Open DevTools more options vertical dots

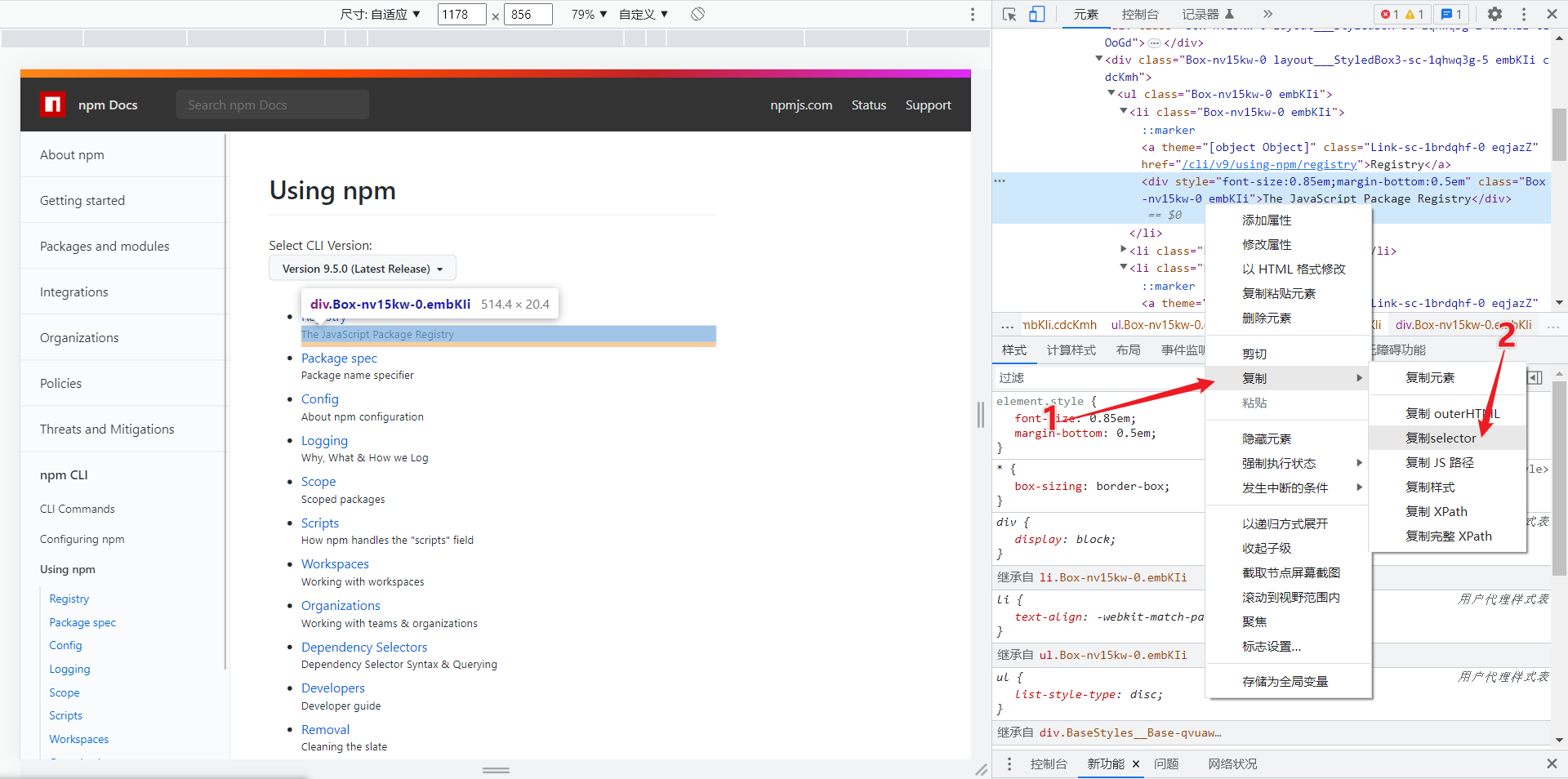pyautogui.click(x=1524, y=14)
